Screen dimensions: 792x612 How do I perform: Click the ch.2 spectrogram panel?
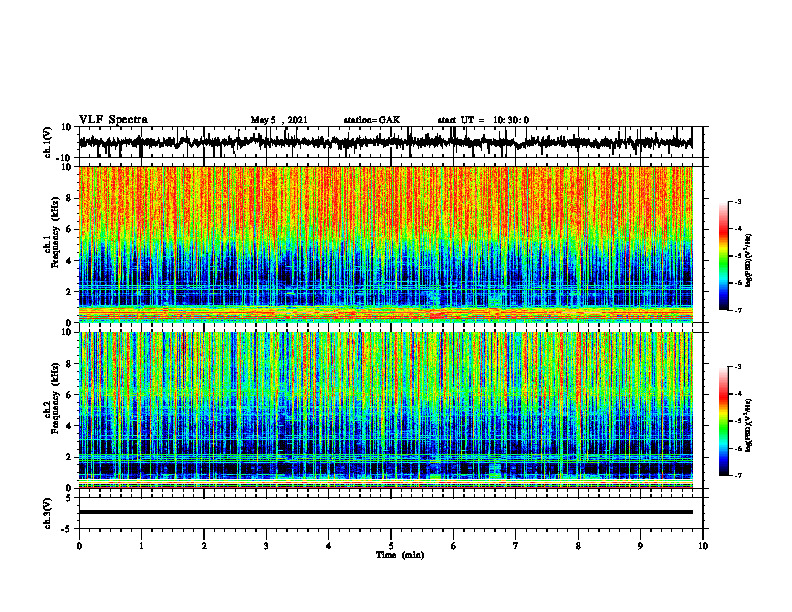click(x=385, y=410)
